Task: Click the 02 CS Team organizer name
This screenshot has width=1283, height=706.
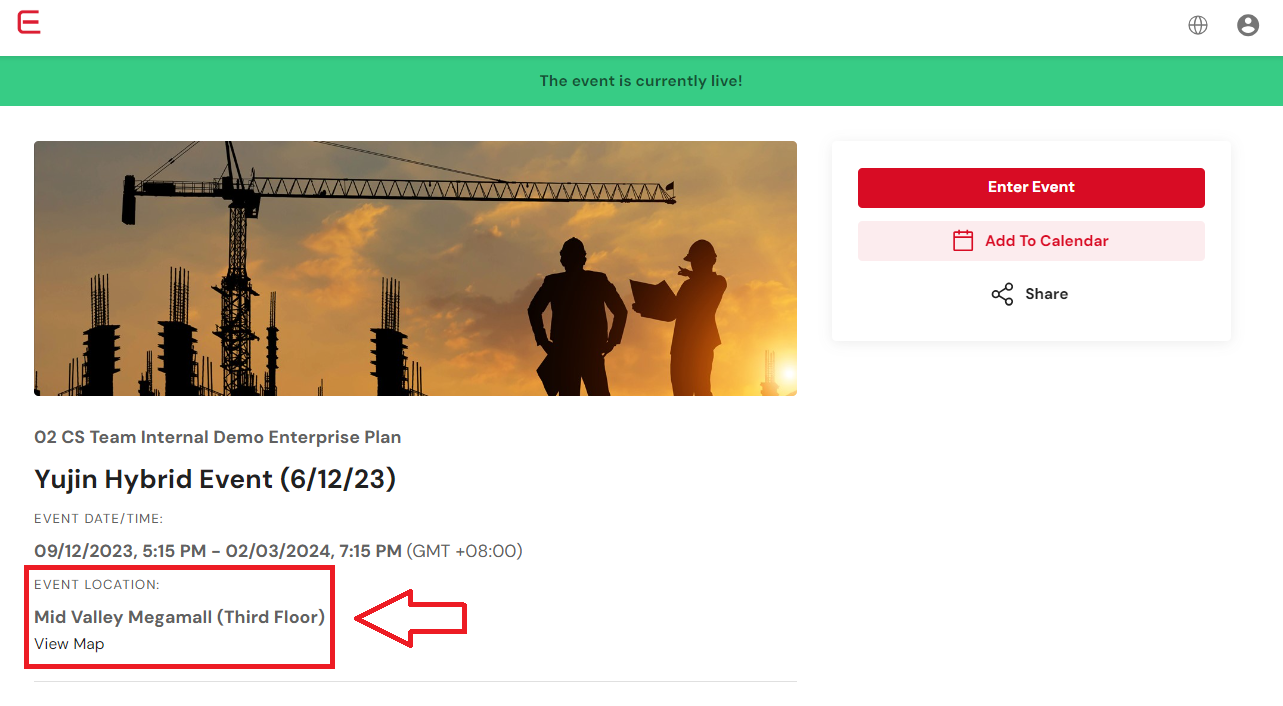Action: [218, 437]
